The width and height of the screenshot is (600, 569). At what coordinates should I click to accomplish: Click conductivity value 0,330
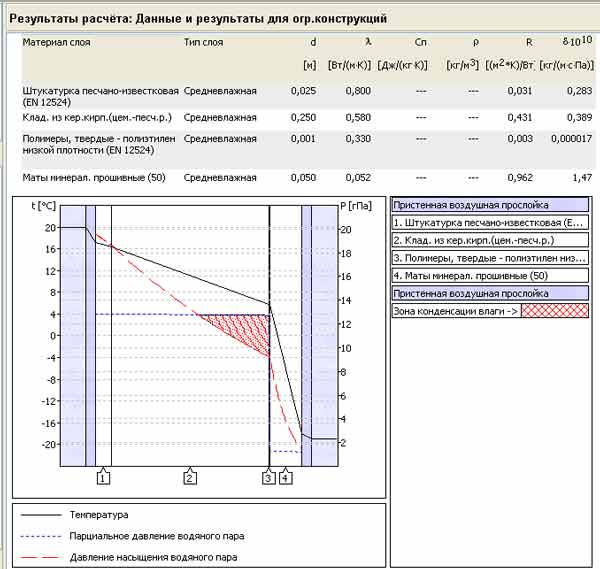point(358,138)
